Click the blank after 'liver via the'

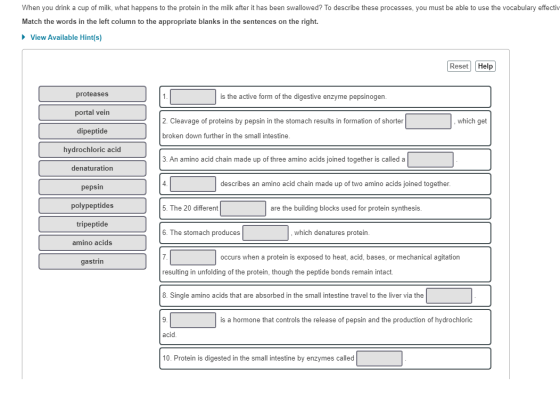pyautogui.click(x=449, y=296)
